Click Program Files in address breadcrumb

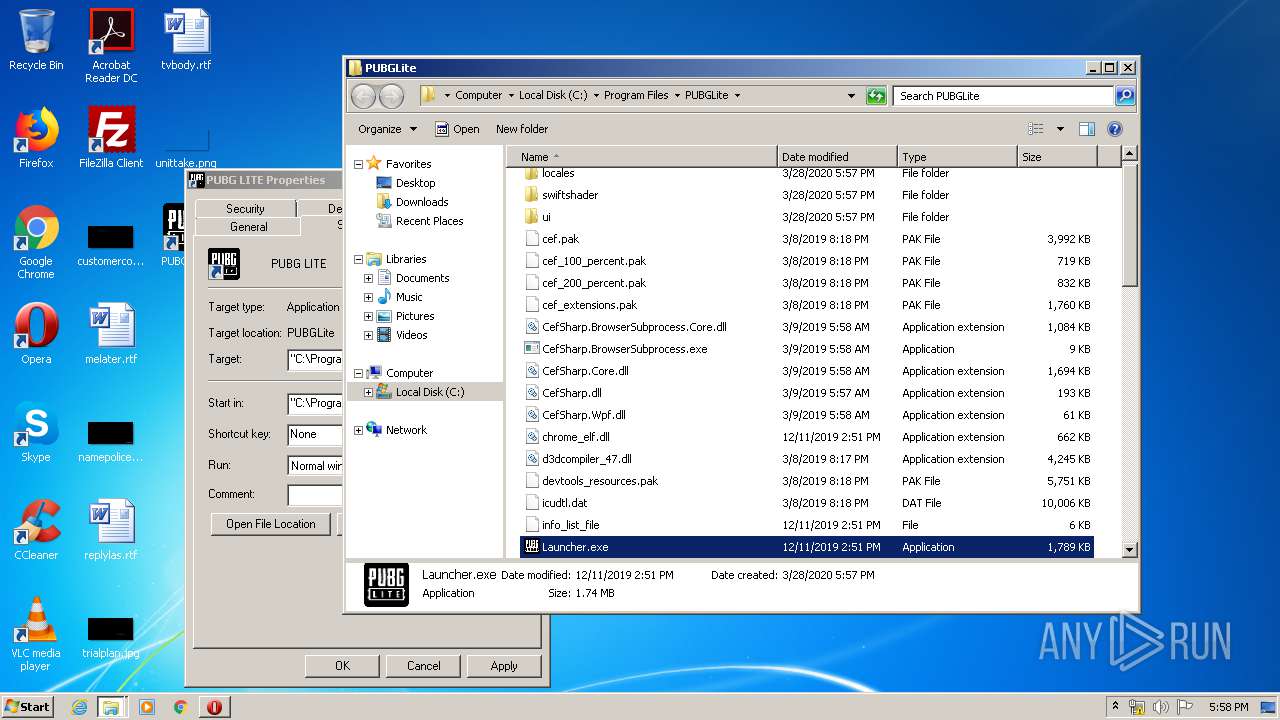(636, 96)
